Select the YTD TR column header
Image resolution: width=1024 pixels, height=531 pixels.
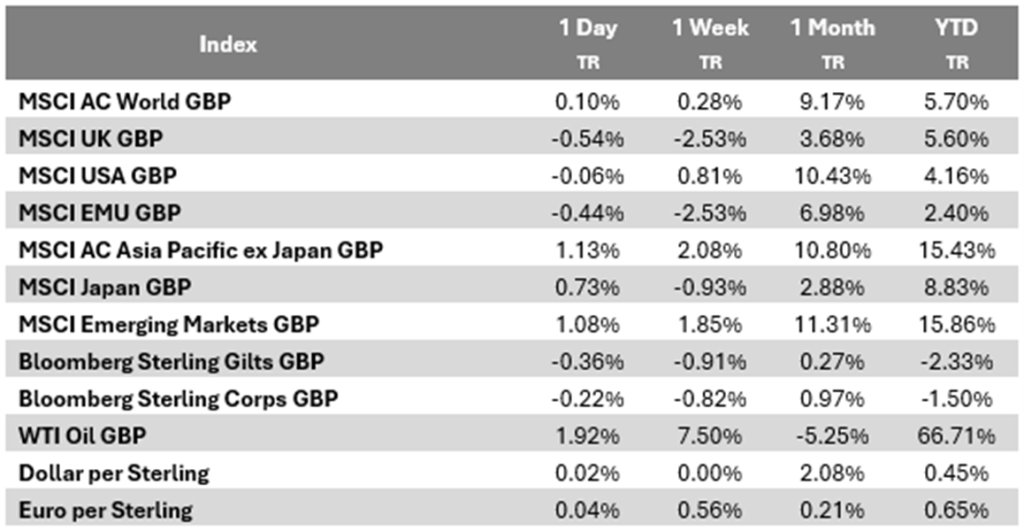point(956,42)
